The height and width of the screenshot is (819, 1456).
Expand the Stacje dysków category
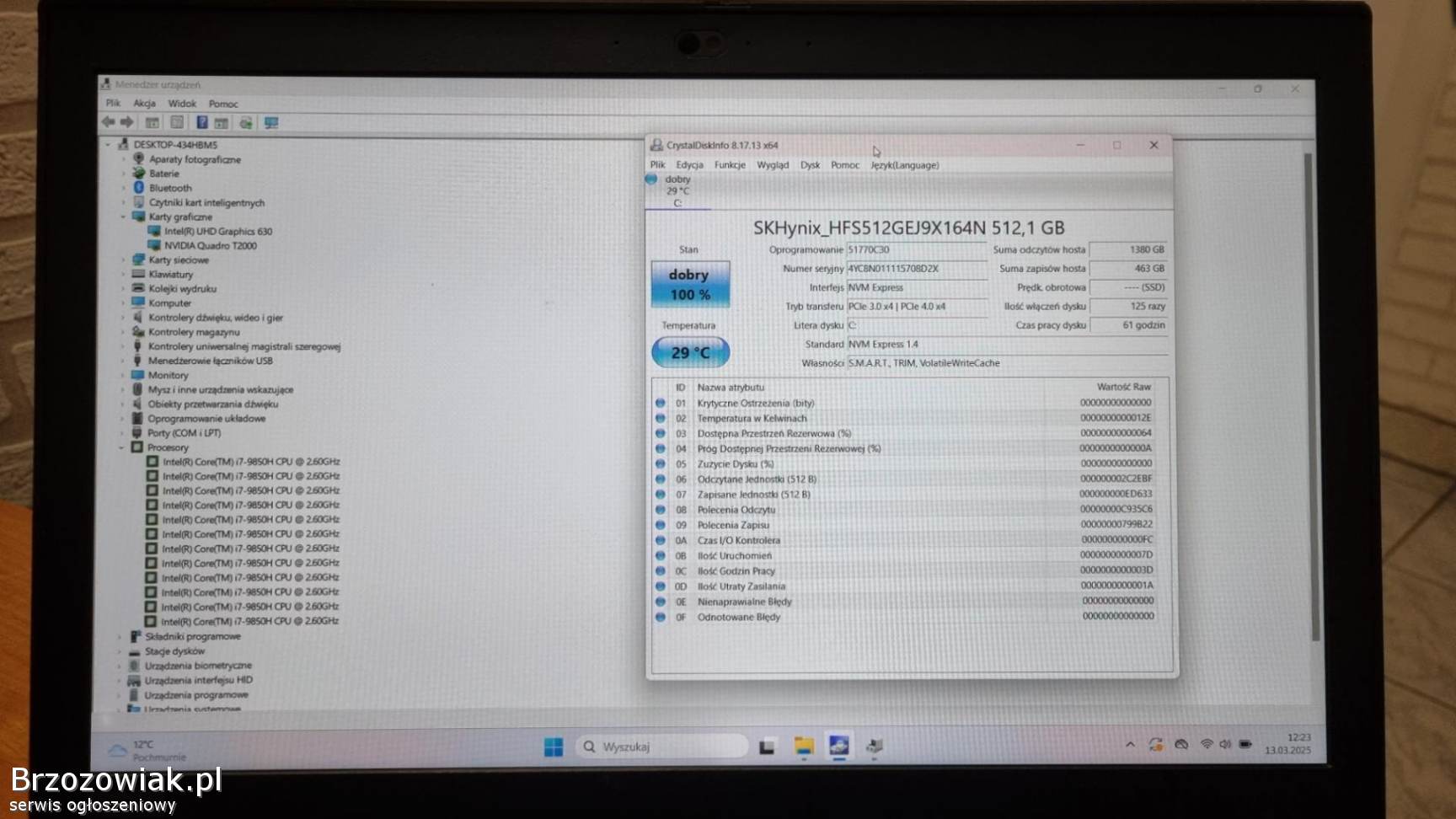pos(120,651)
